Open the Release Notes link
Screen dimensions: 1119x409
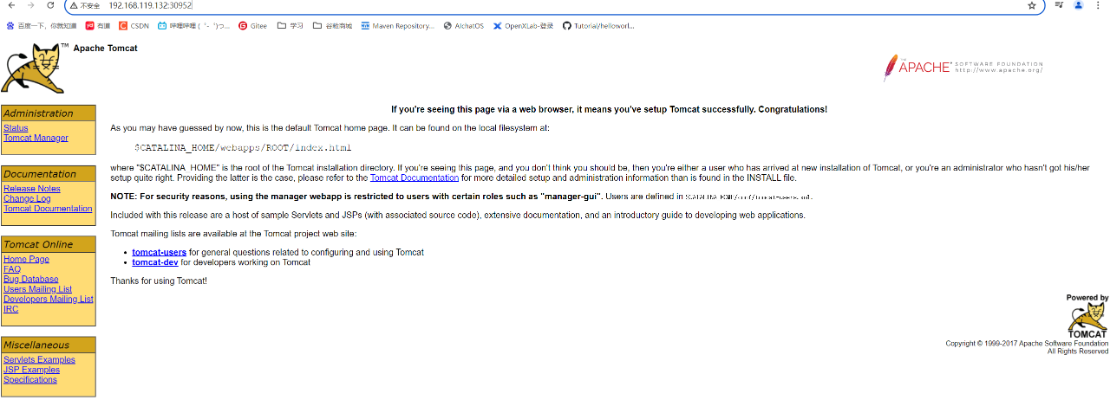point(32,188)
